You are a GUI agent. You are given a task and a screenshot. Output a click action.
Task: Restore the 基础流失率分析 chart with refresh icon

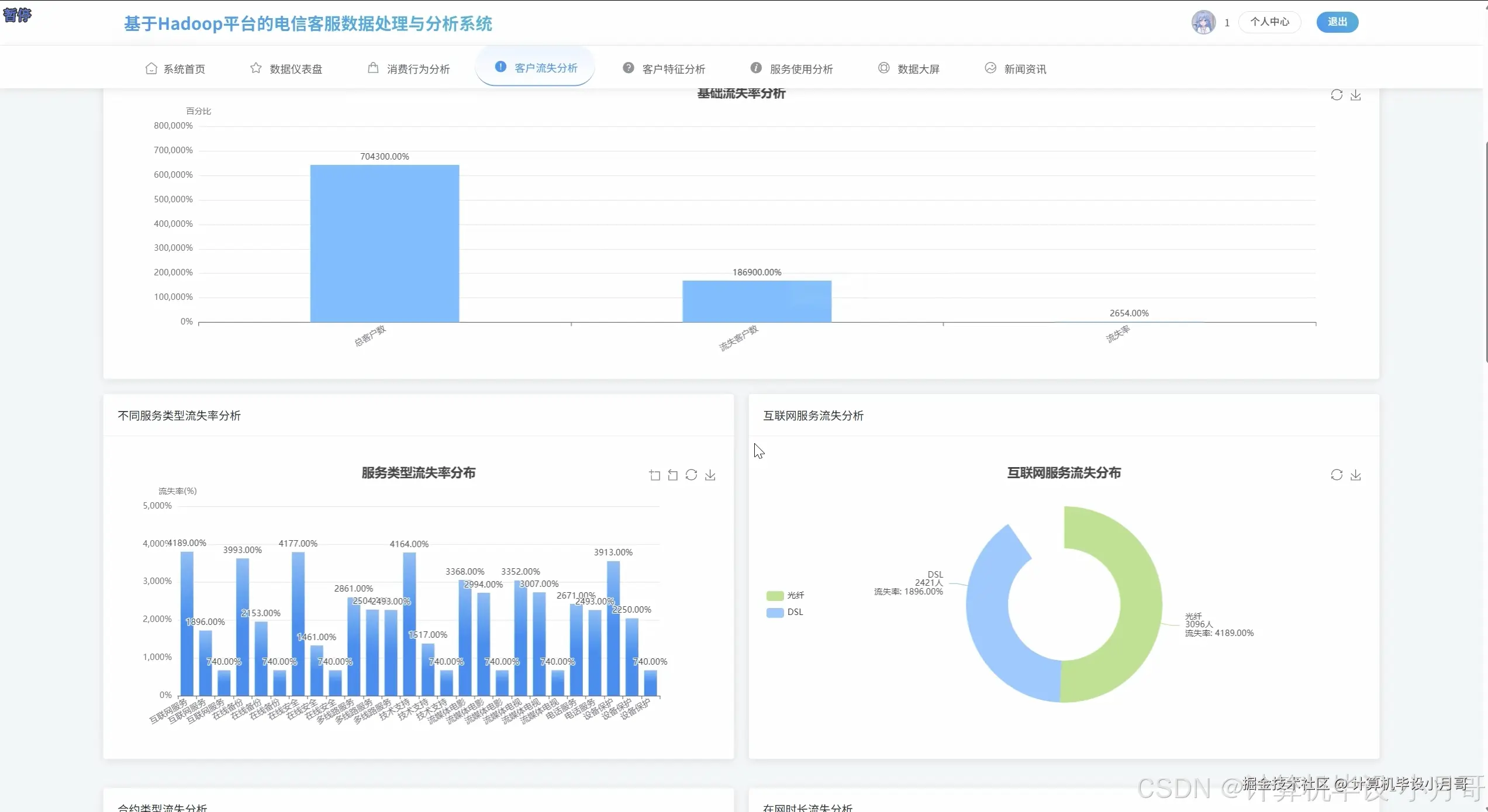pos(1337,95)
